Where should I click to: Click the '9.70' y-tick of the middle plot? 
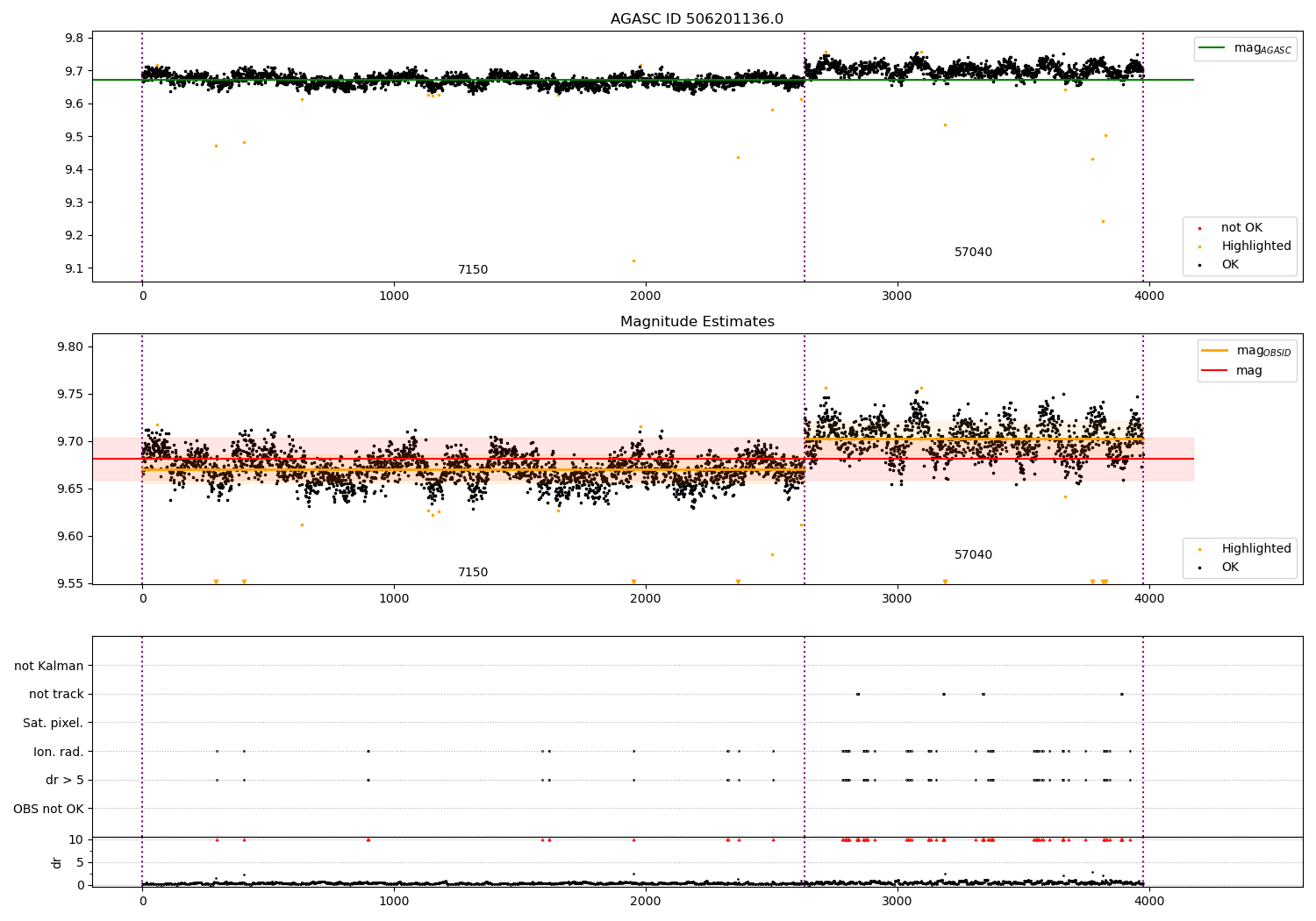(71, 441)
